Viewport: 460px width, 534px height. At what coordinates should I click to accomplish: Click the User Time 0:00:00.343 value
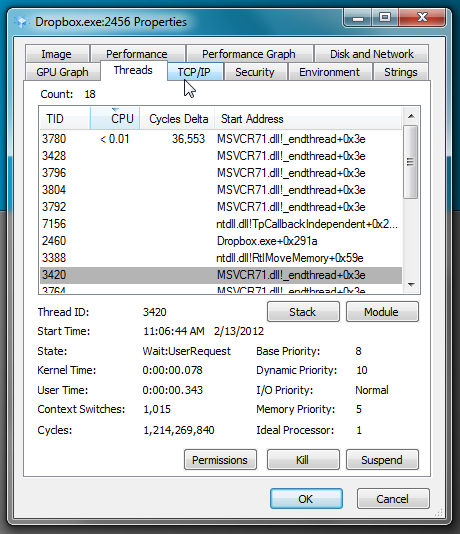(173, 390)
